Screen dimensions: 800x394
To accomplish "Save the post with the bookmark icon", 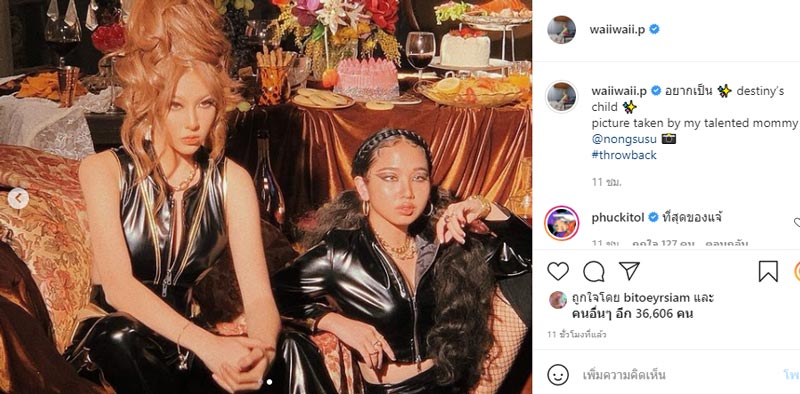I will [x=768, y=272].
